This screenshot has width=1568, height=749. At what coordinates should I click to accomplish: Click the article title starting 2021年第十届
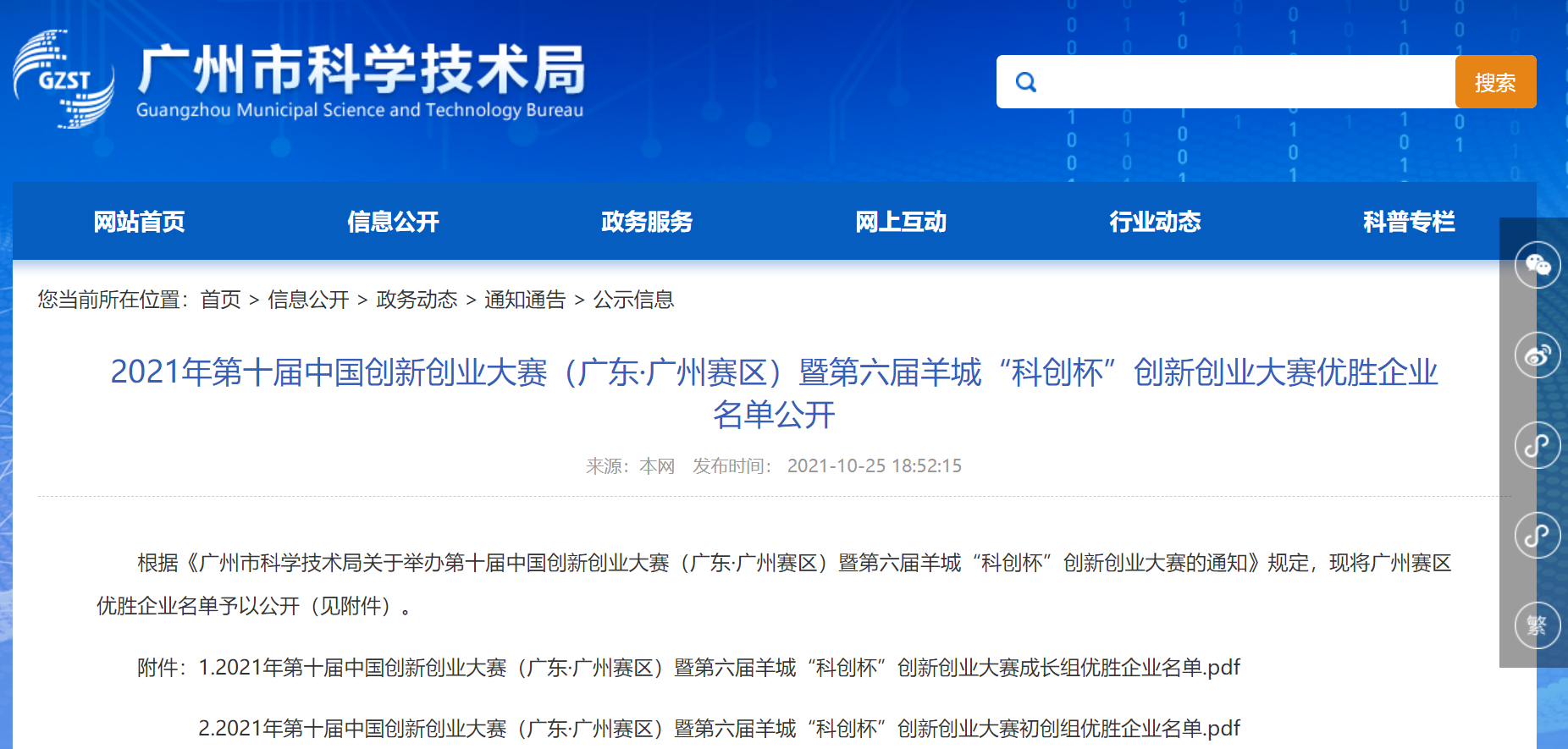774,394
